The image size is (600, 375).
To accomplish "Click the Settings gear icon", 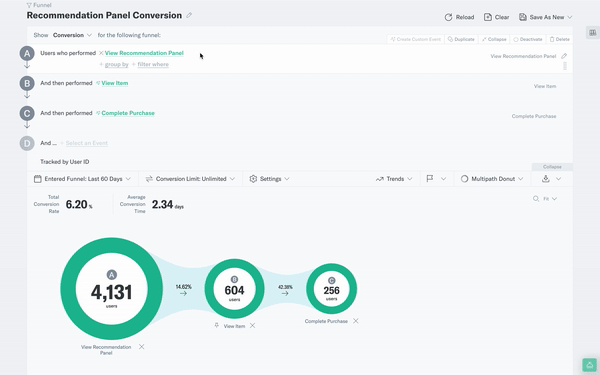I will click(253, 179).
